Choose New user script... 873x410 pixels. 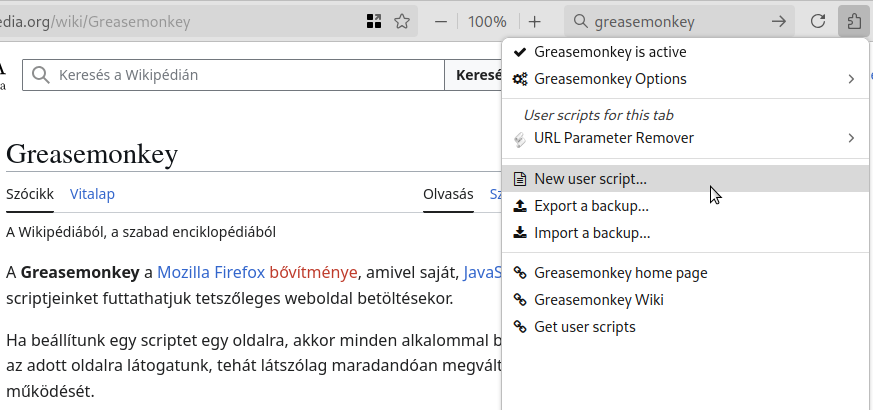(685, 179)
